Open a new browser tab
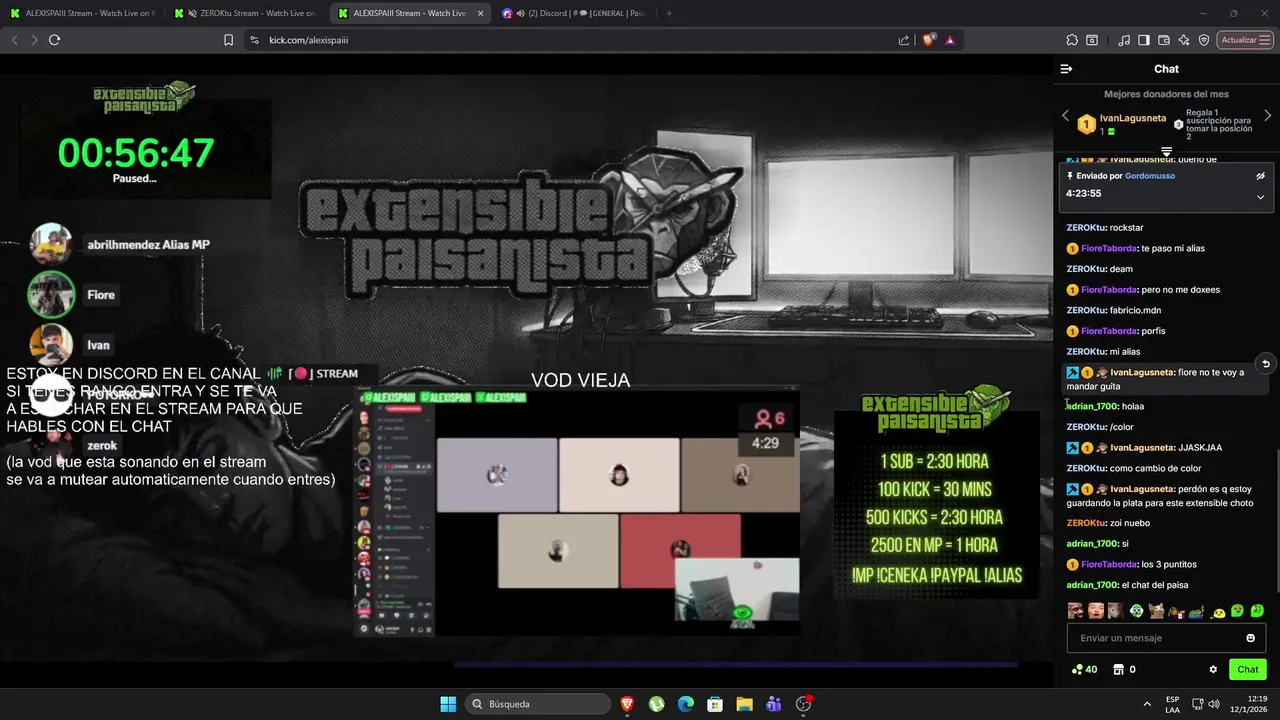1280x720 pixels. click(669, 13)
